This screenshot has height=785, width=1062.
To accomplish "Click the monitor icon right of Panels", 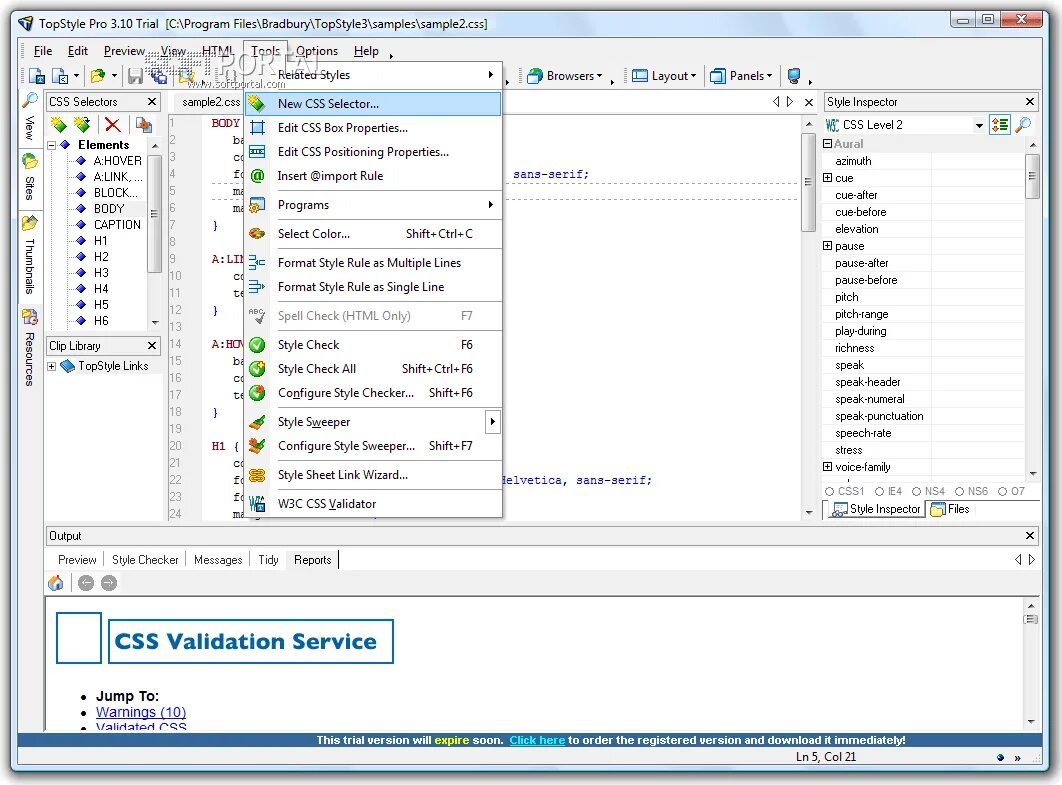I will (x=794, y=76).
